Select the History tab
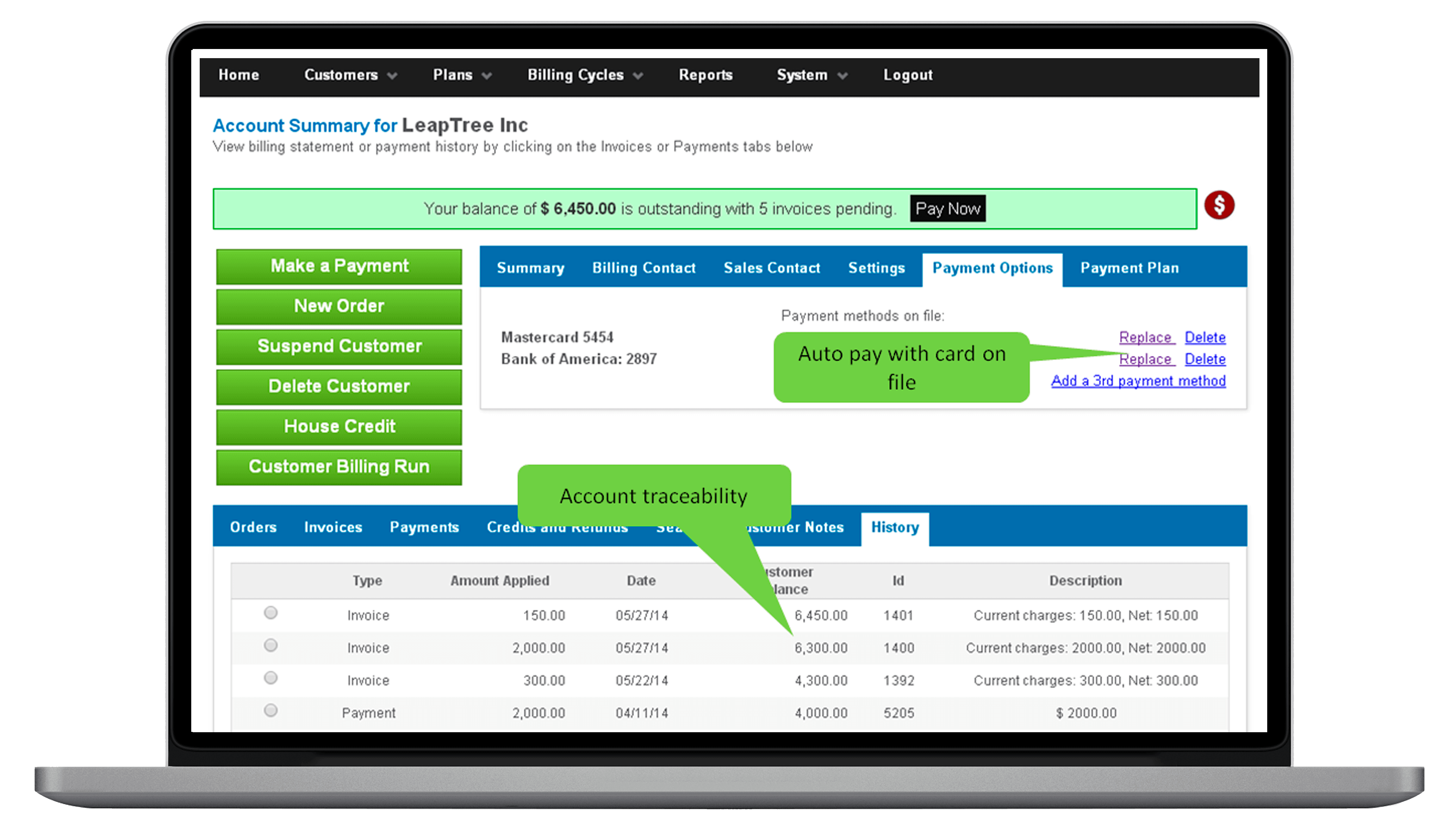 click(x=895, y=529)
